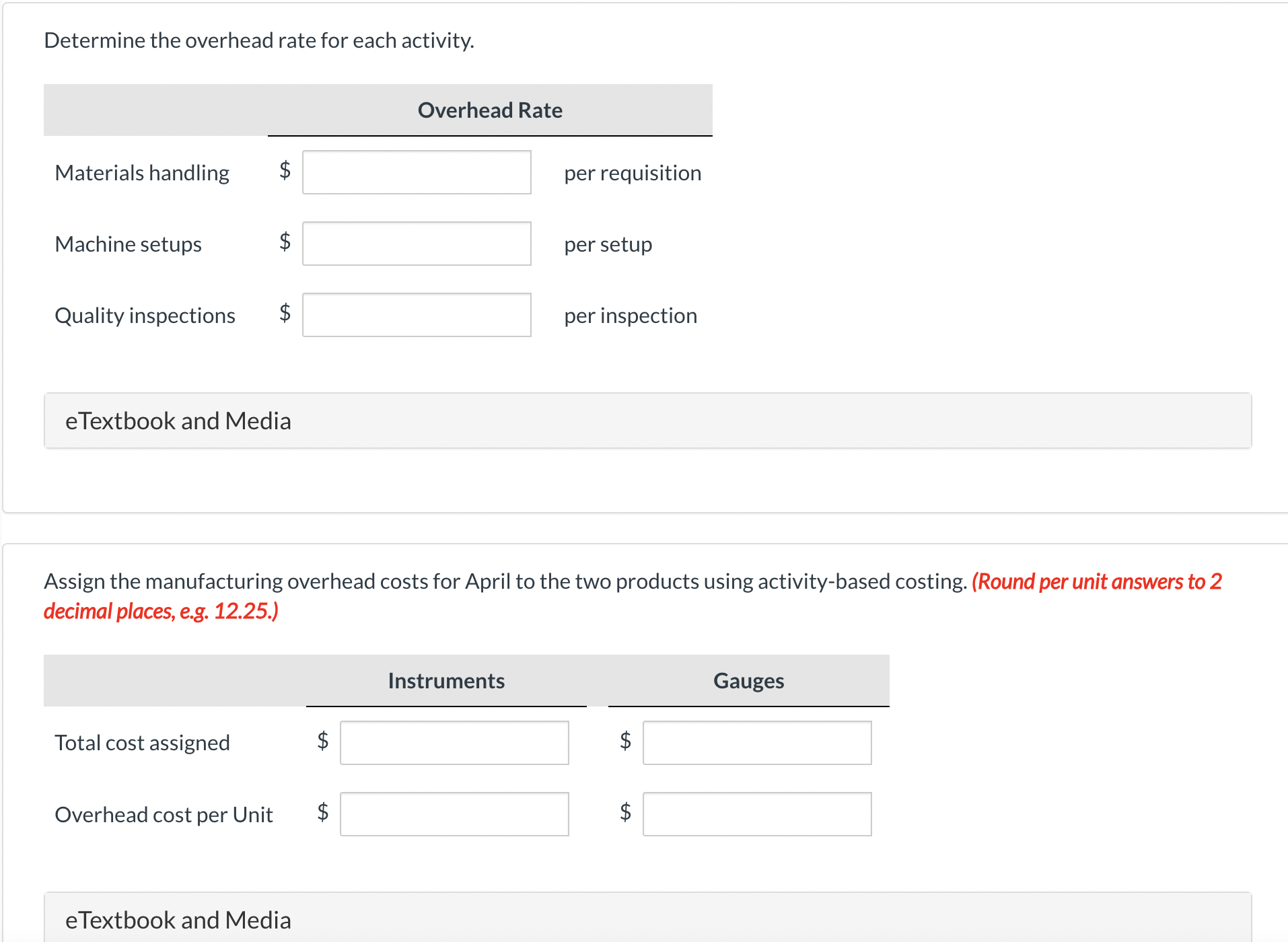Click Gauges overhead cost per unit field
Viewport: 1288px width, 942px height.
click(x=757, y=814)
